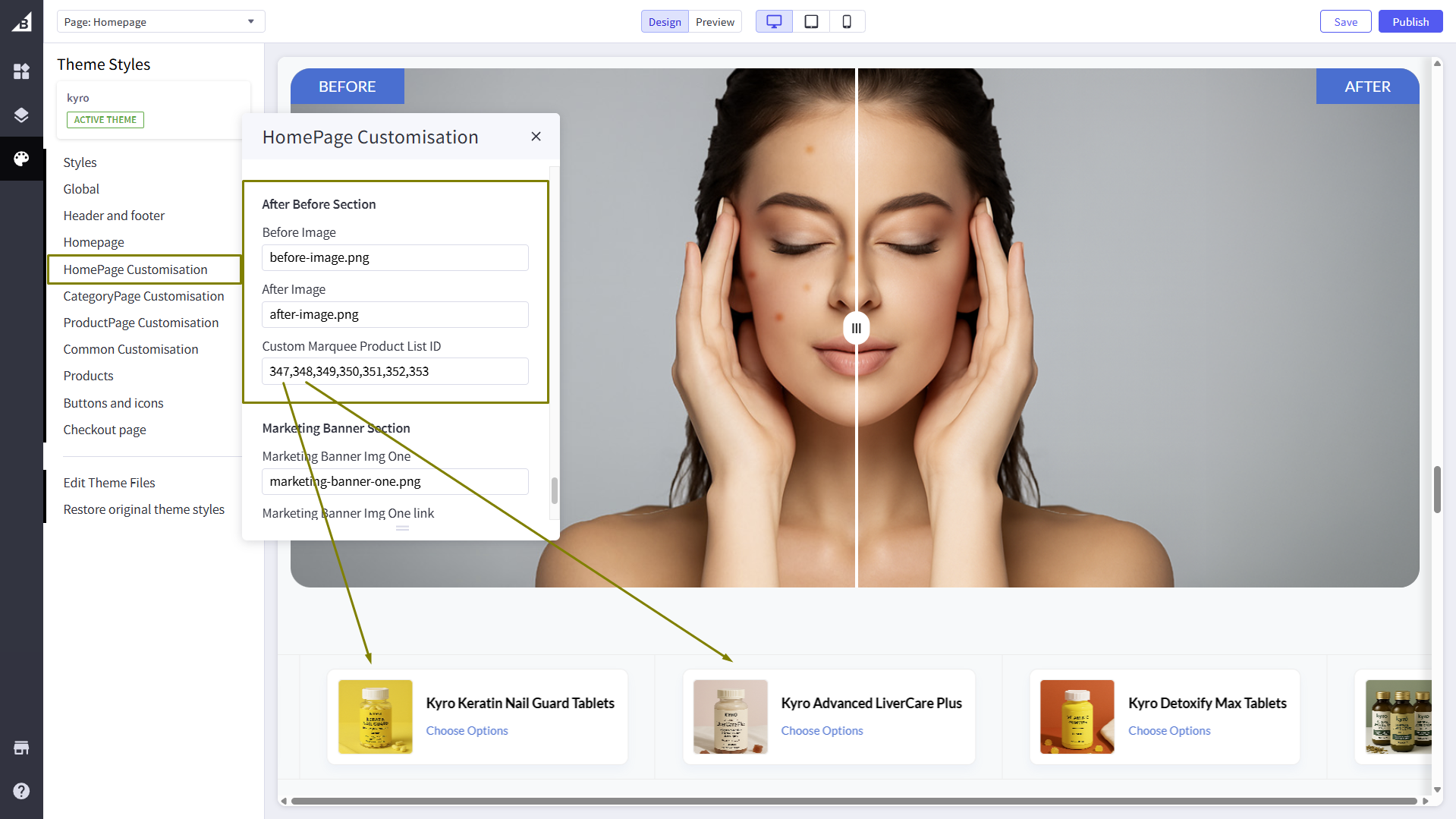Click the Custom Marquee Product List ID field
The image size is (1456, 819).
coord(395,371)
